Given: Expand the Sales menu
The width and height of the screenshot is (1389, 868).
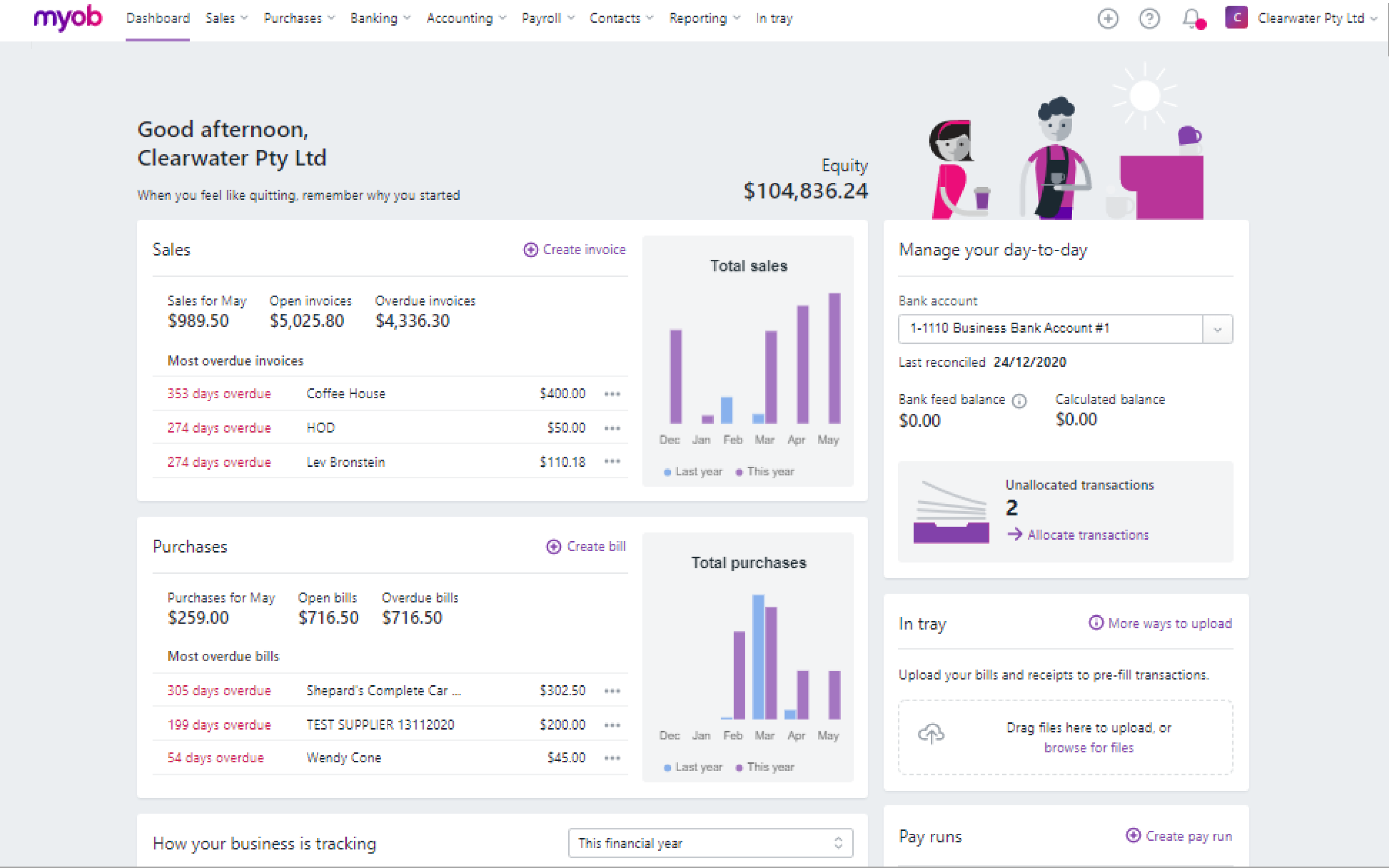Looking at the screenshot, I should [227, 18].
